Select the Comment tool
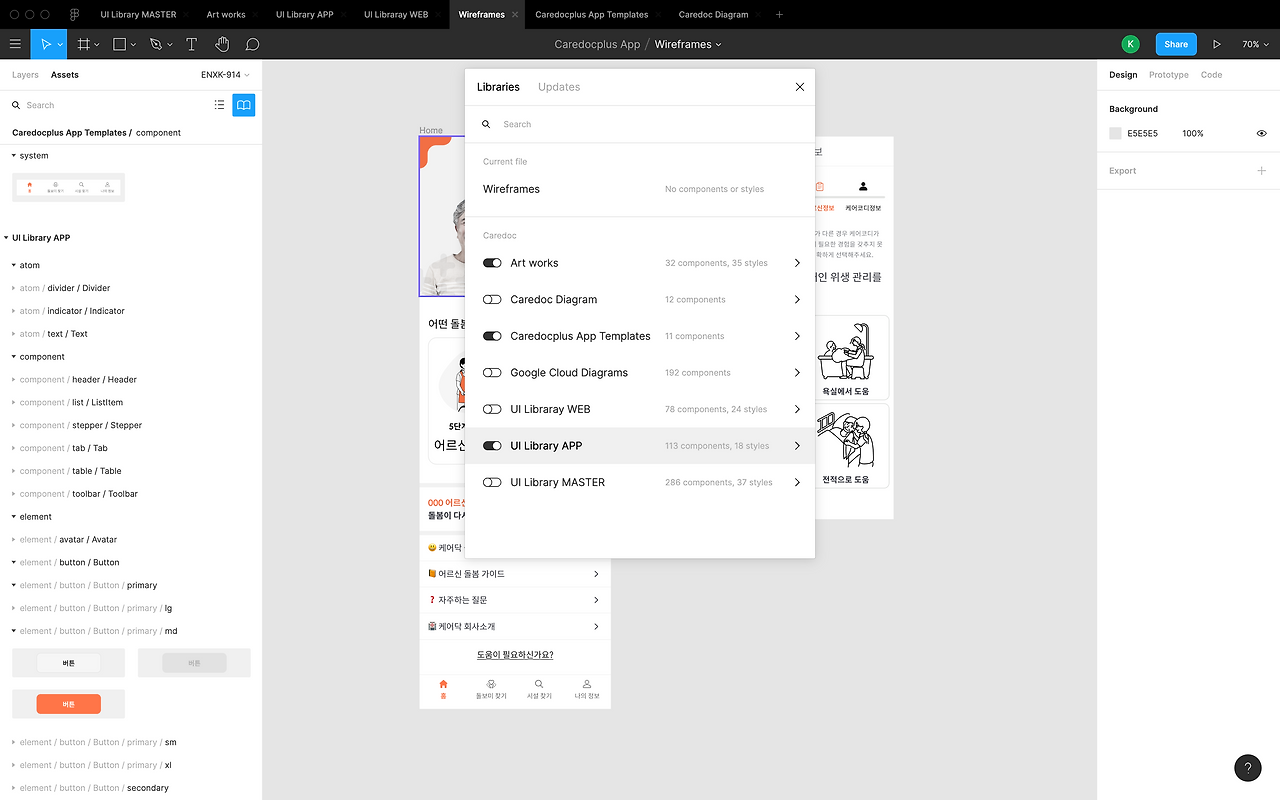This screenshot has width=1280, height=800. 252,44
